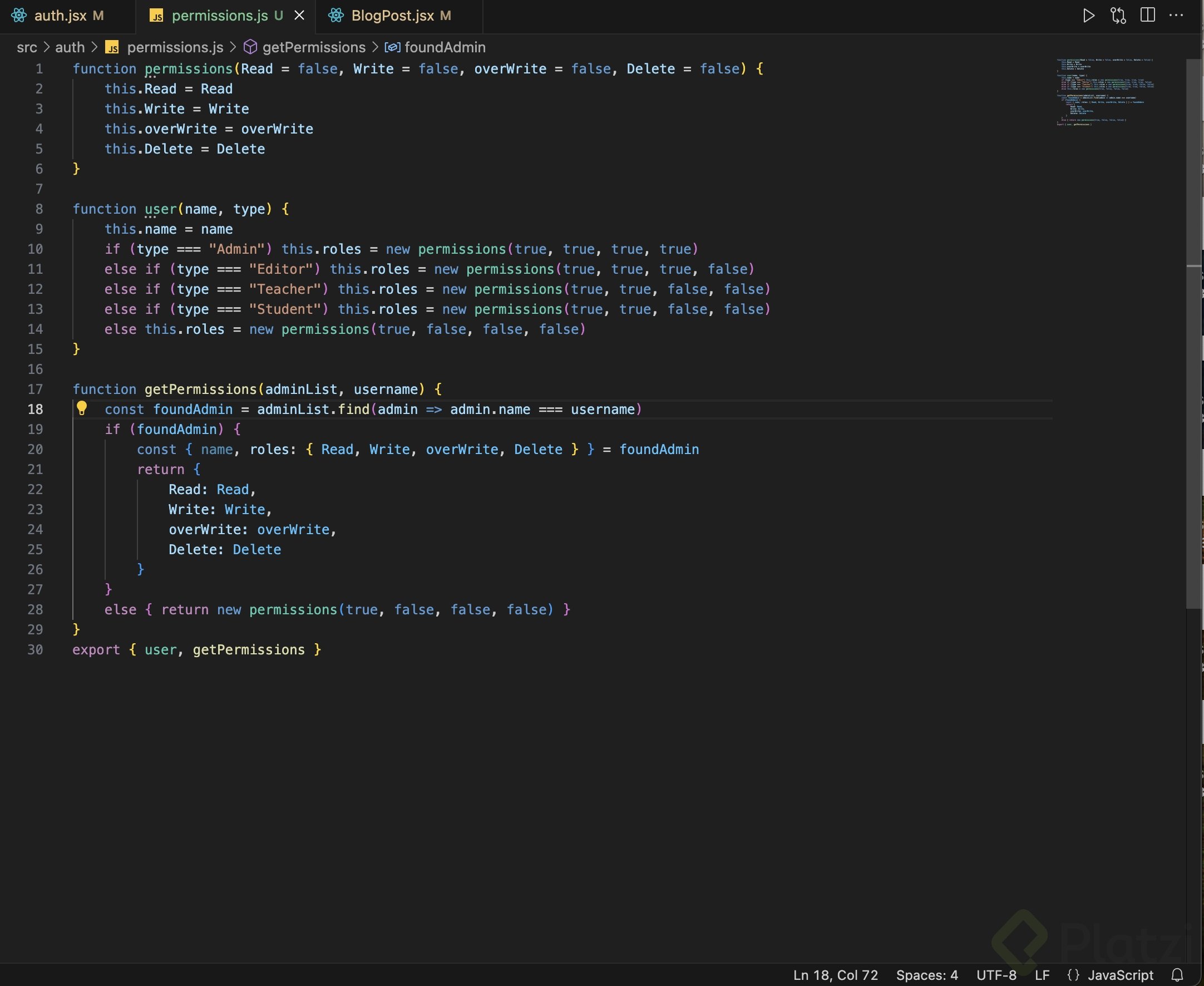Expand the auth breadcrumb folder
Viewport: 1204px width, 986px height.
(70, 47)
